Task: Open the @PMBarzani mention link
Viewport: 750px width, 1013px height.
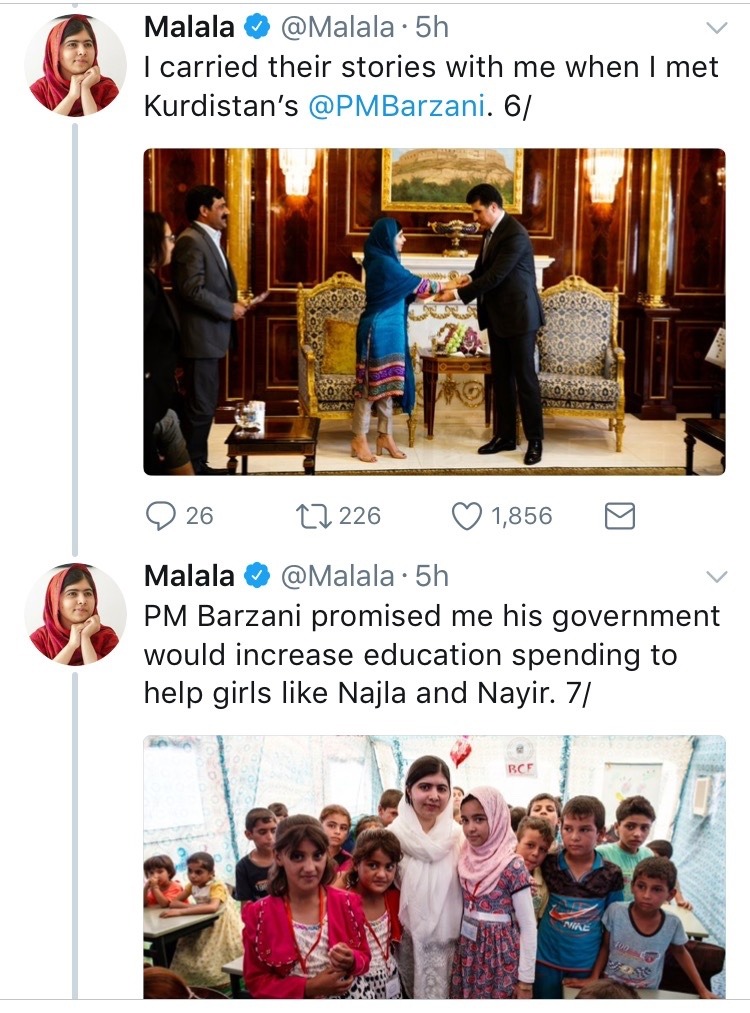Action: pyautogui.click(x=397, y=107)
